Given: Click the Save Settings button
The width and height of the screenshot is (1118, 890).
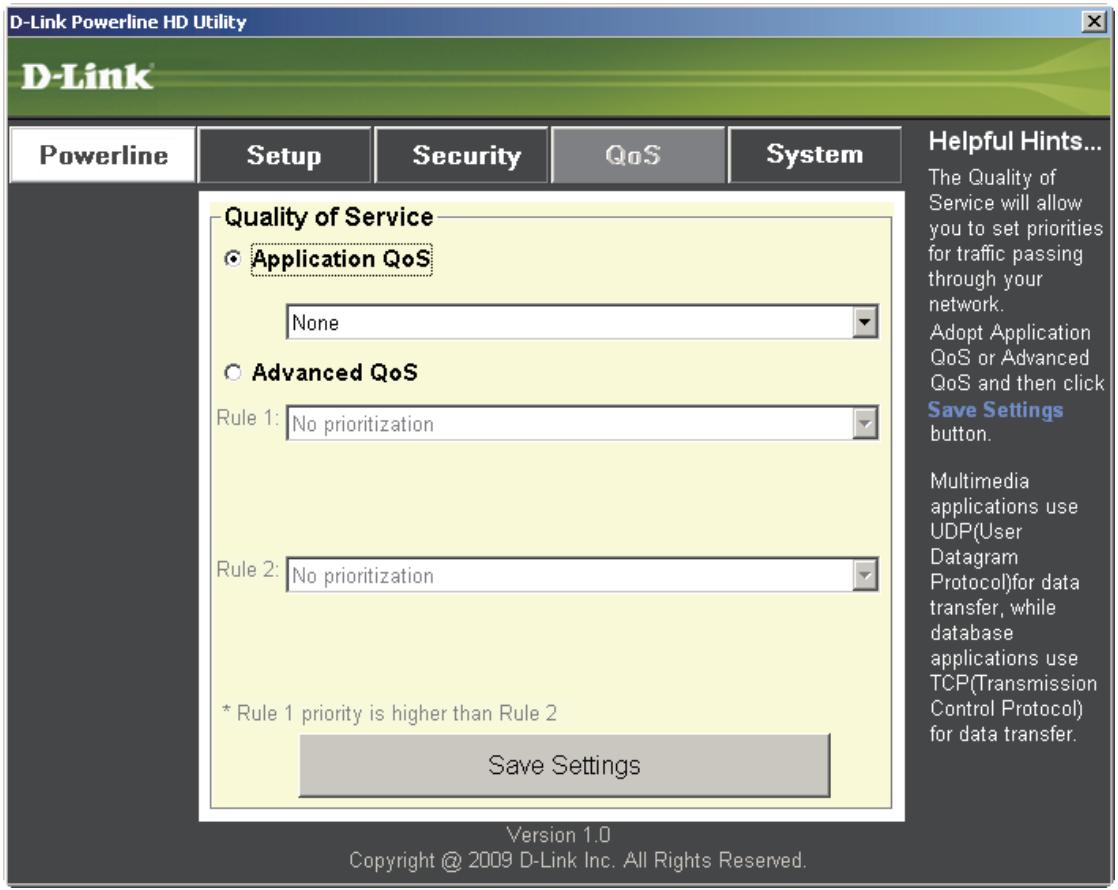Looking at the screenshot, I should 565,765.
